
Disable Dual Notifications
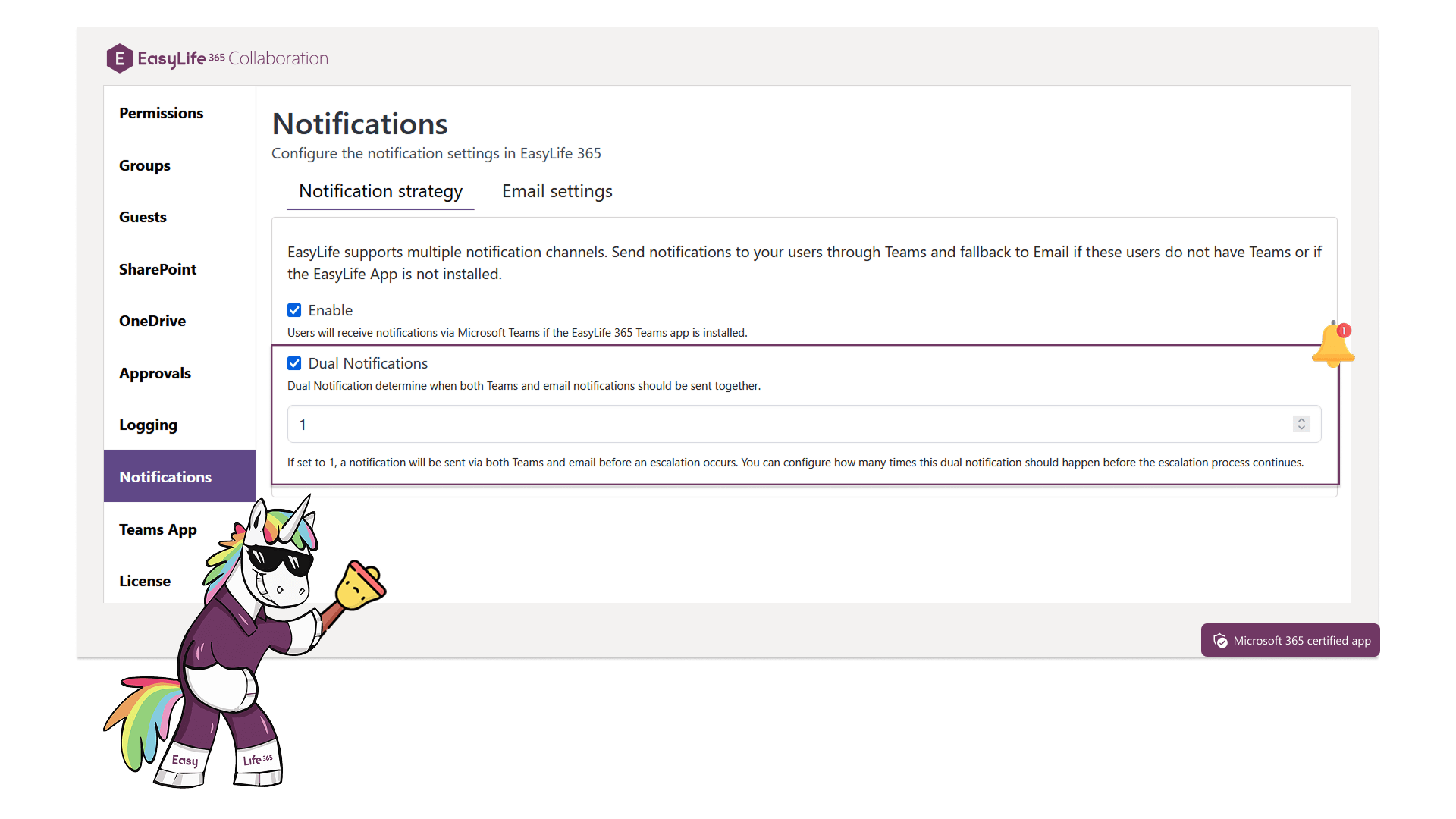coord(295,363)
